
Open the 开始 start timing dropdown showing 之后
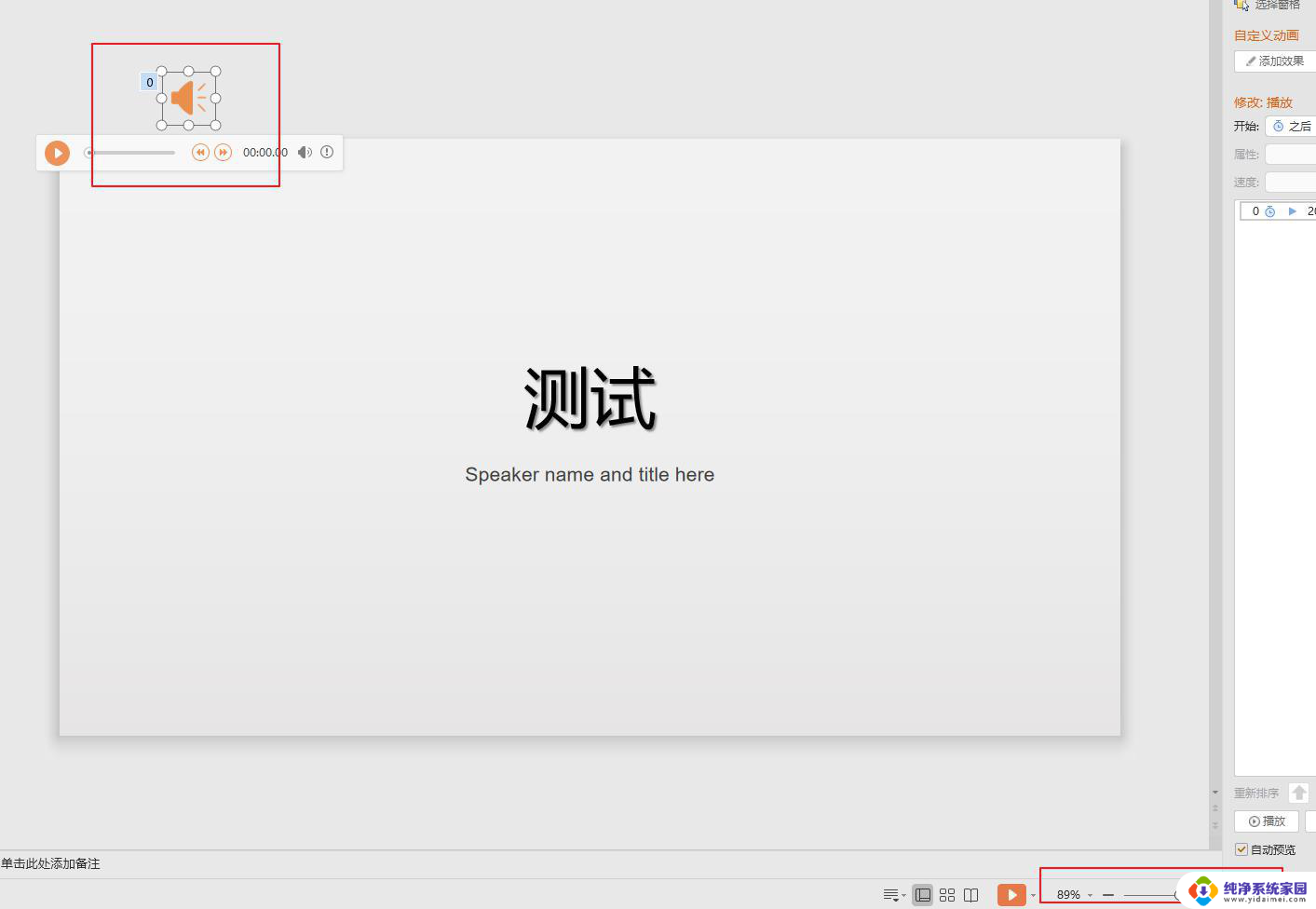(x=1291, y=126)
